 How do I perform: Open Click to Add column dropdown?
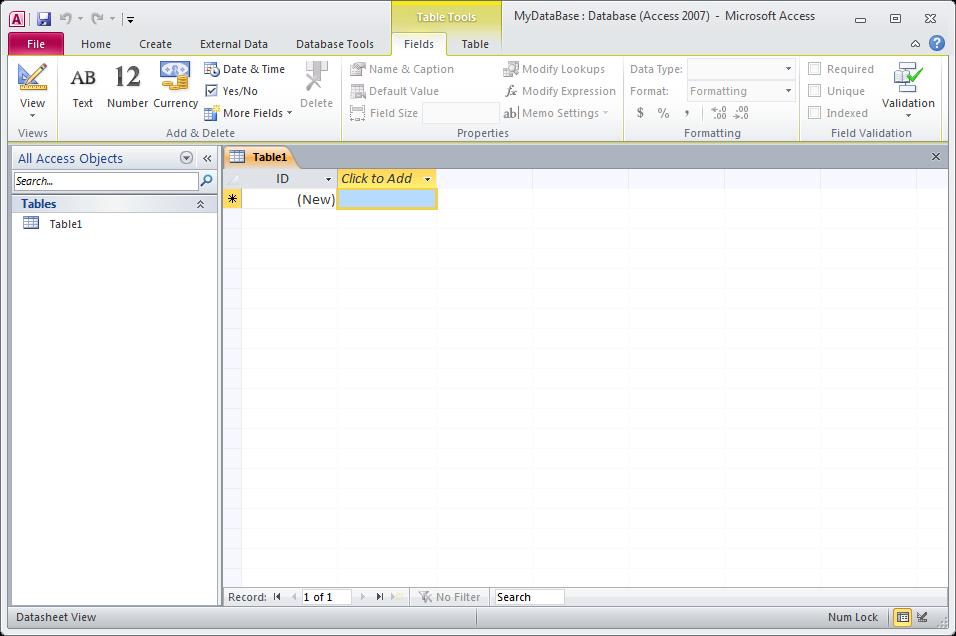pyautogui.click(x=427, y=179)
